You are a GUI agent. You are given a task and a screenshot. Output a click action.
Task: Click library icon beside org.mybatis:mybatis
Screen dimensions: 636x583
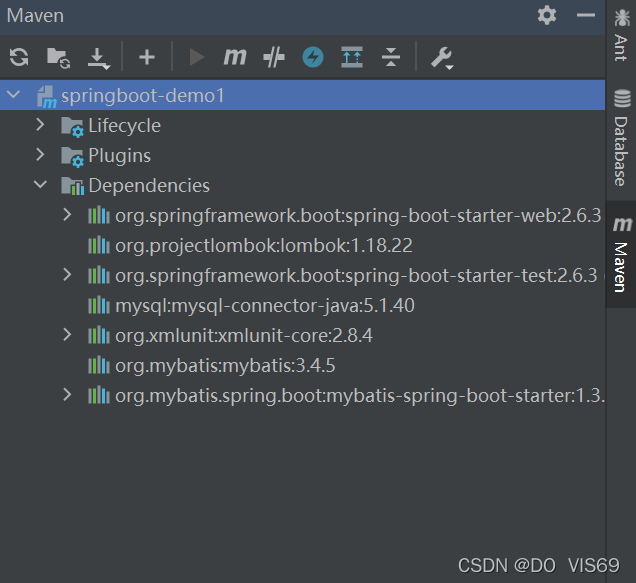point(99,365)
